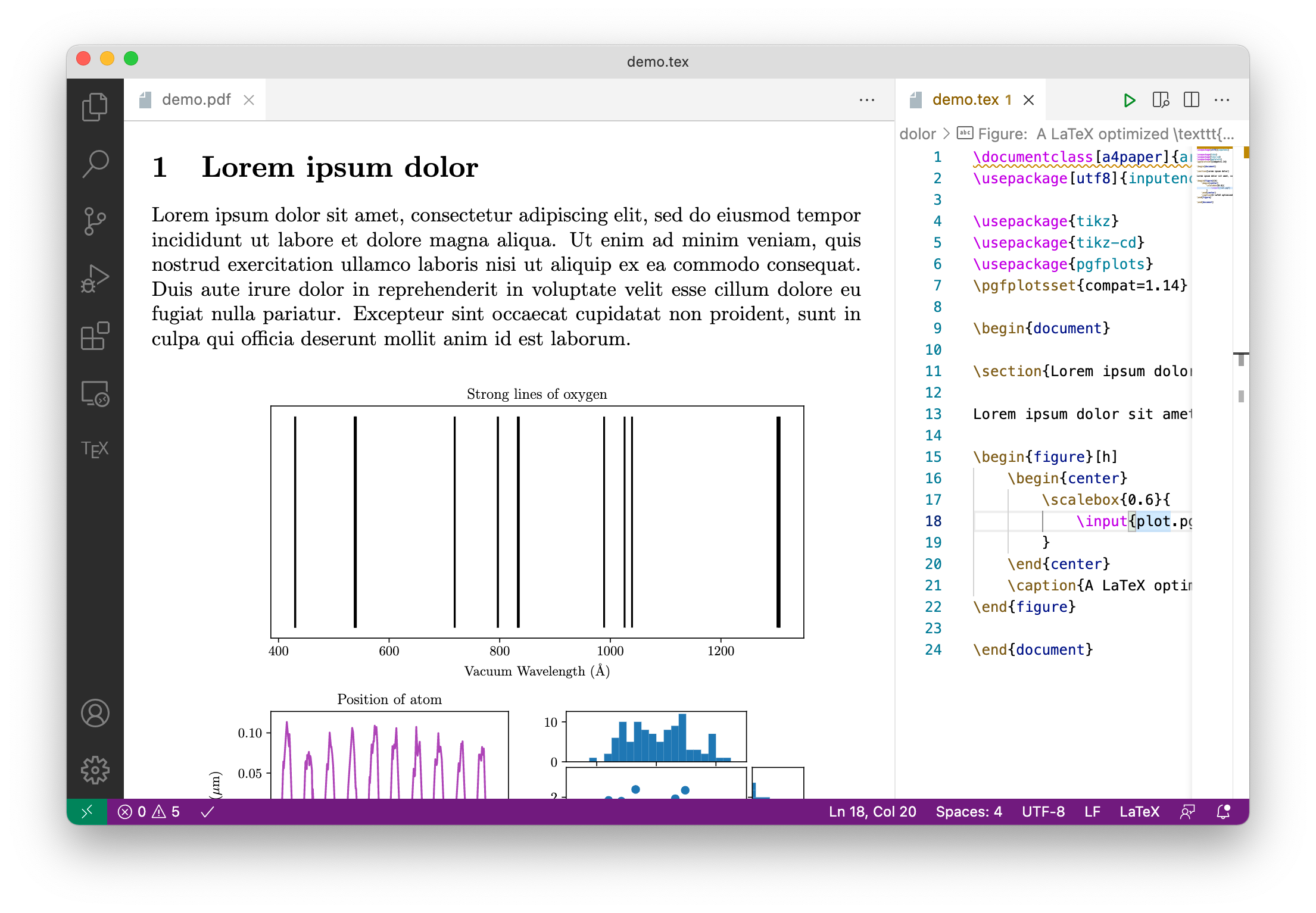Click \pgfplotsset{compat=1.14} line

click(1080, 286)
